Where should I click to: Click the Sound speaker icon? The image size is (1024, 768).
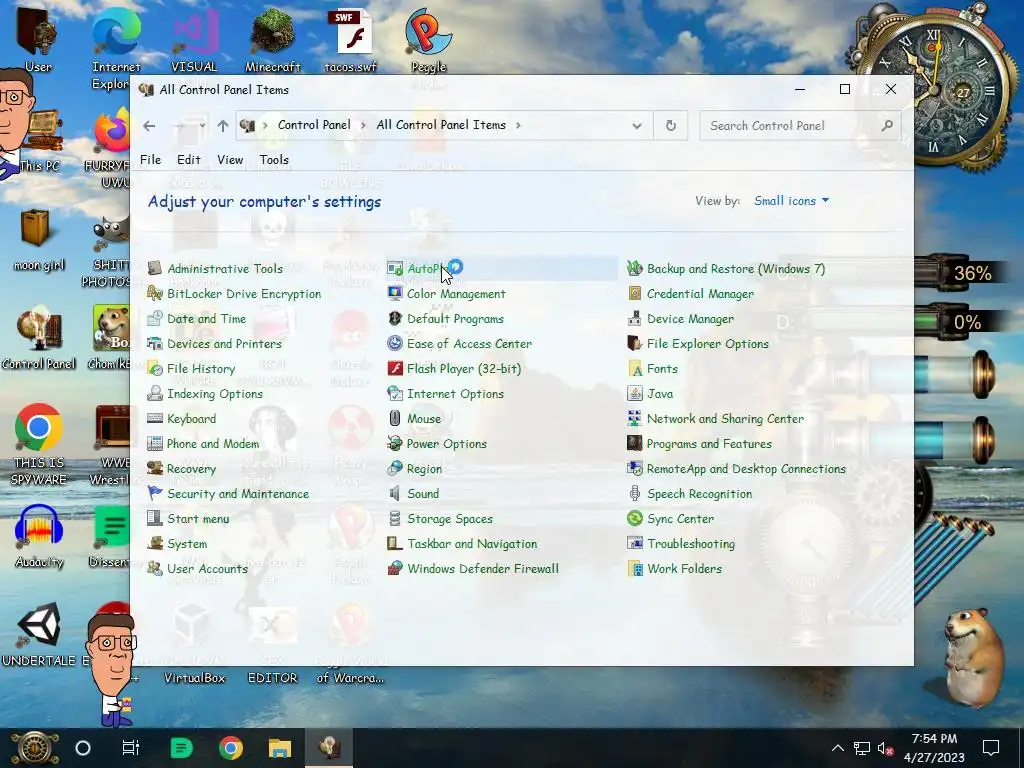coord(394,493)
